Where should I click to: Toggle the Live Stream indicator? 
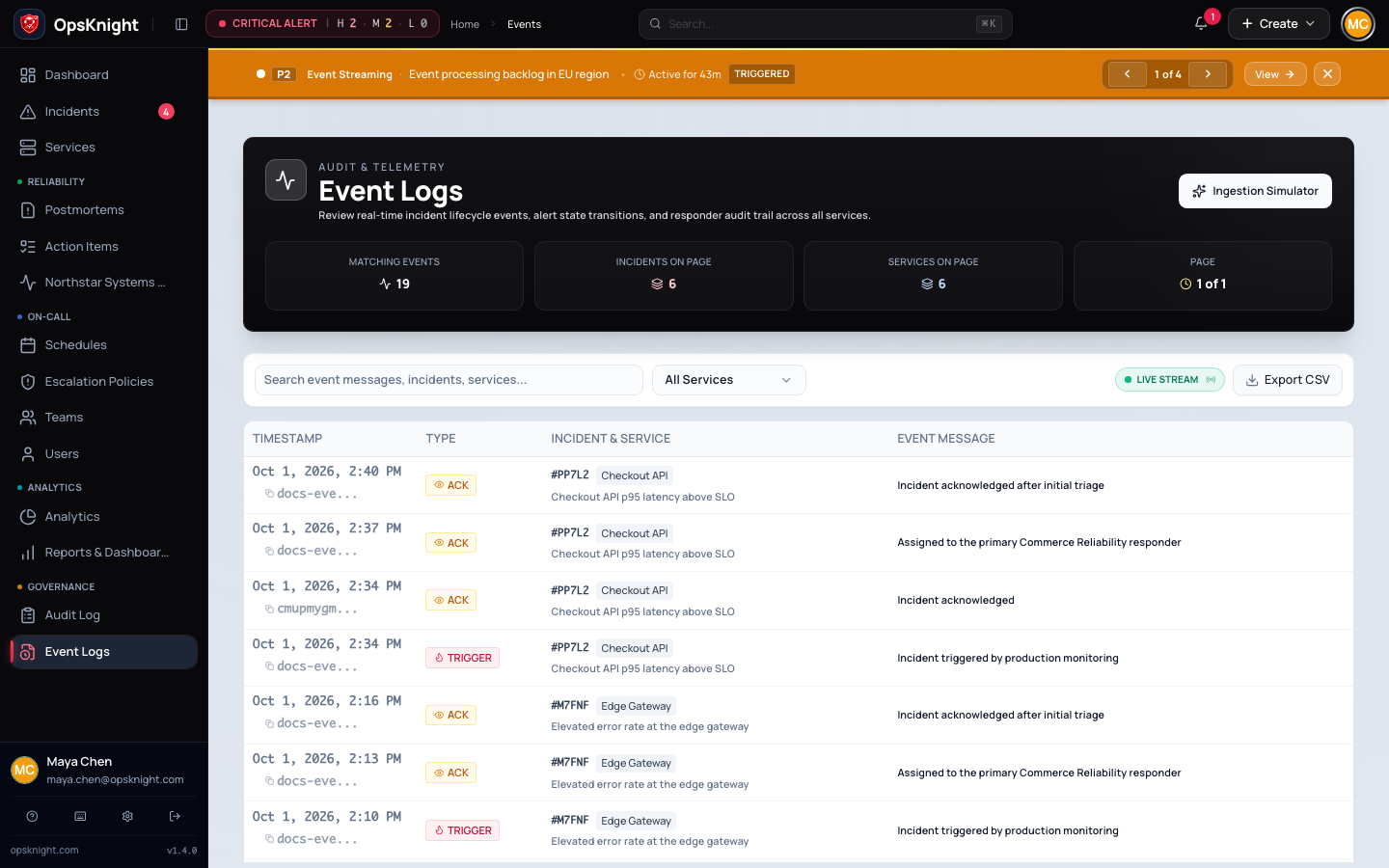point(1169,380)
